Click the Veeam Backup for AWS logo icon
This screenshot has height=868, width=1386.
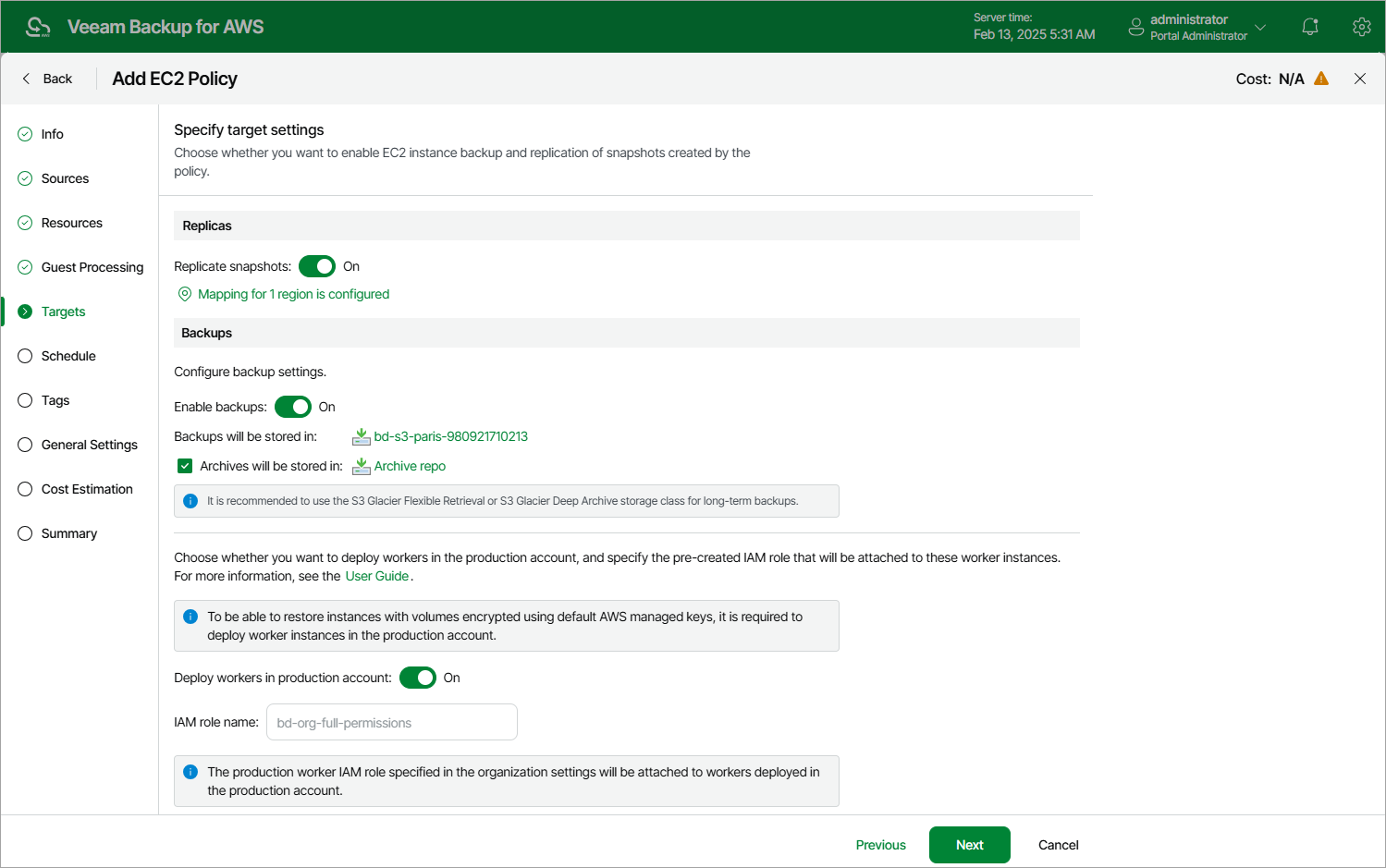pos(38,27)
